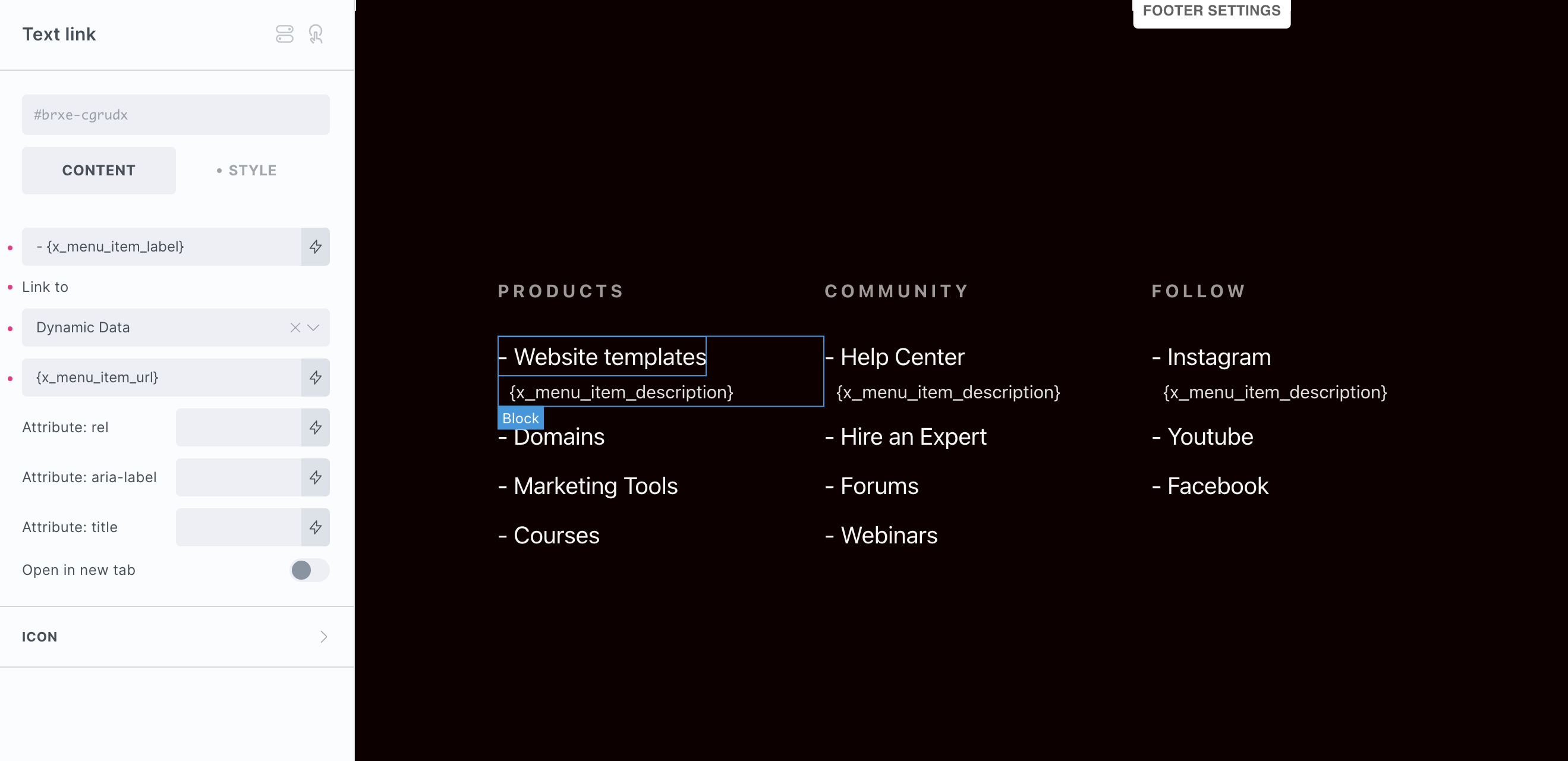Open dynamic data picker for menu item URL

click(315, 378)
